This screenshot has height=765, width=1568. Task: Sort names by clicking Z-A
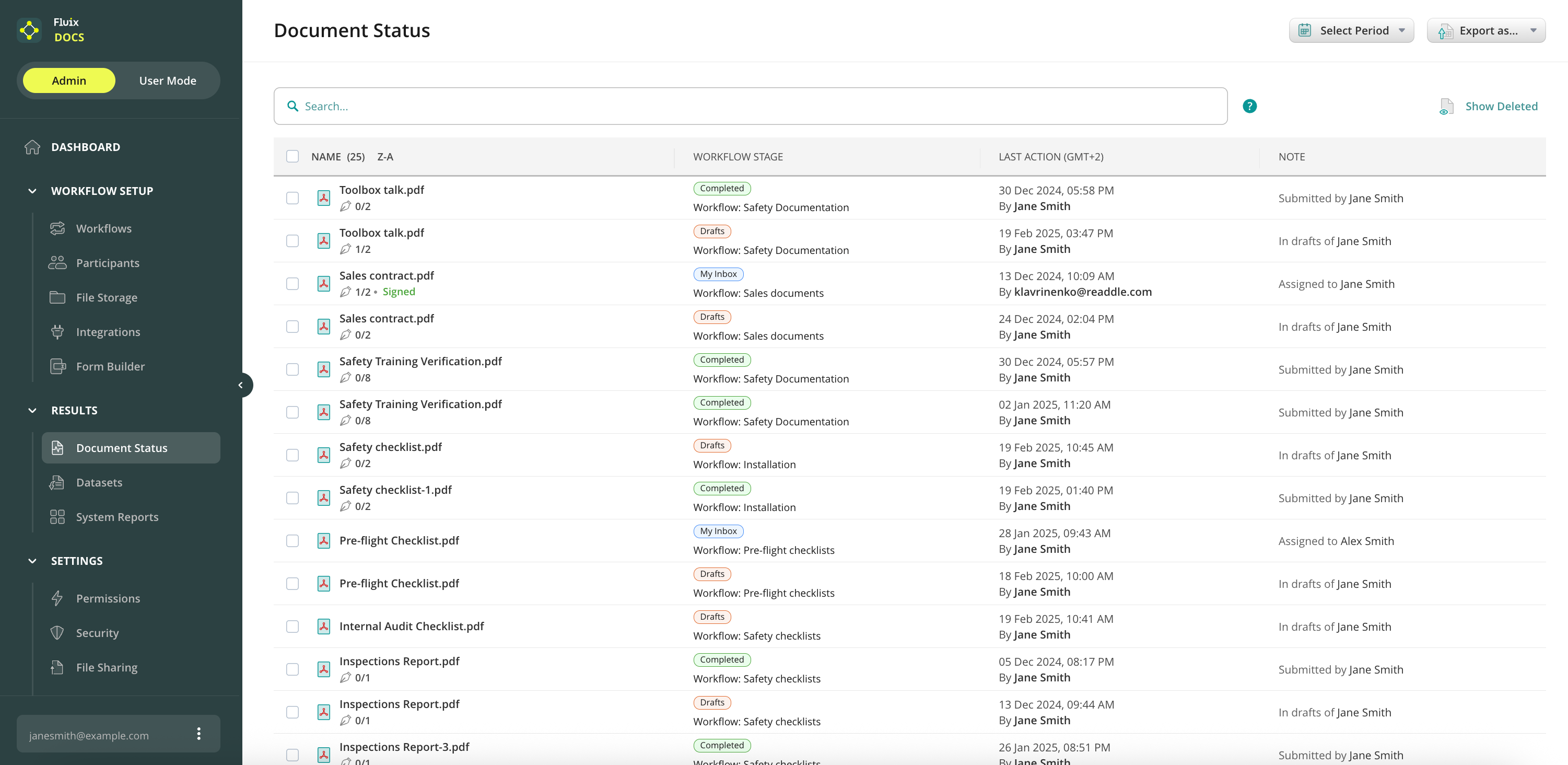(385, 157)
